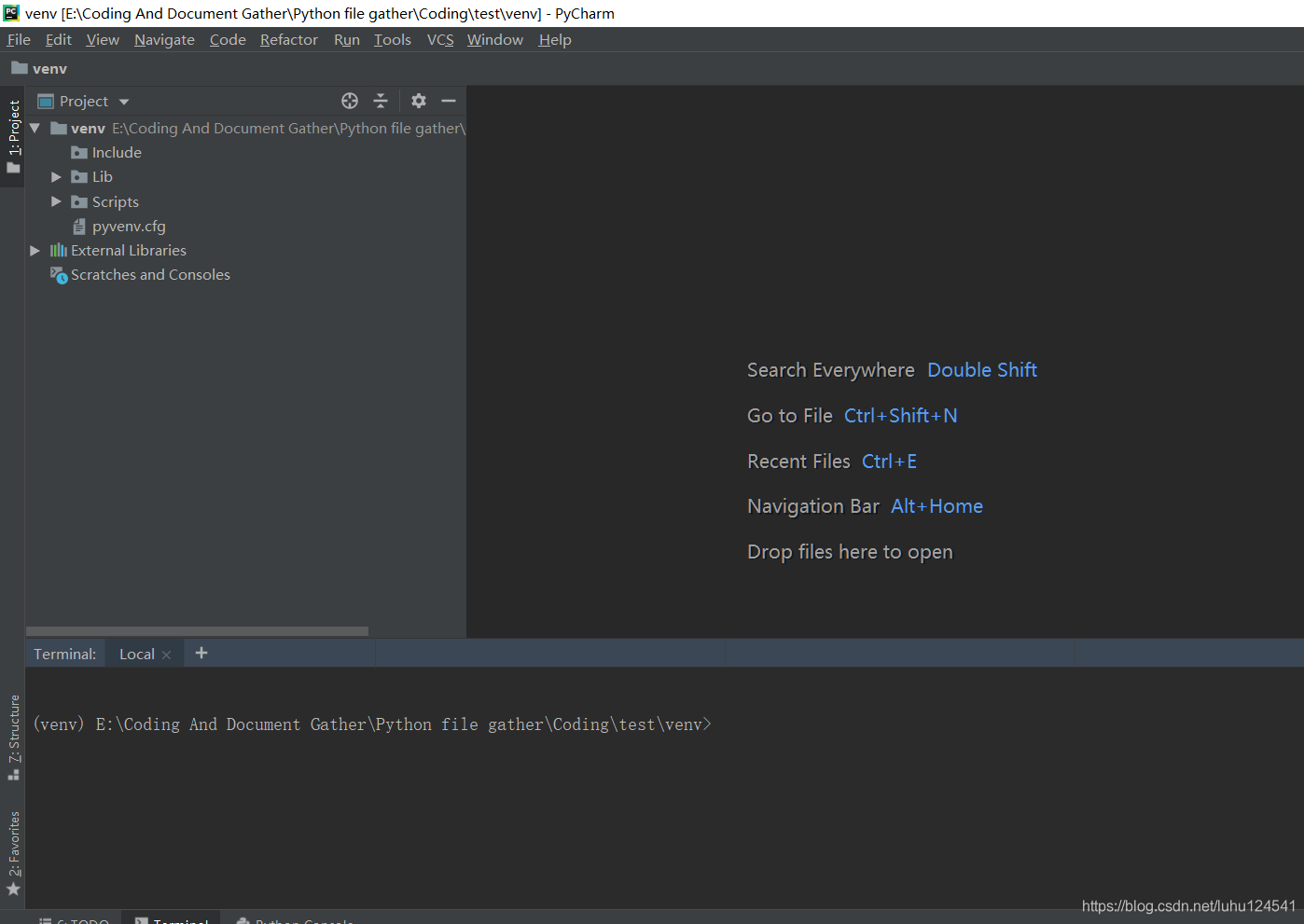Screen dimensions: 1304x924
Task: Click the Include folder icon
Action: click(79, 153)
